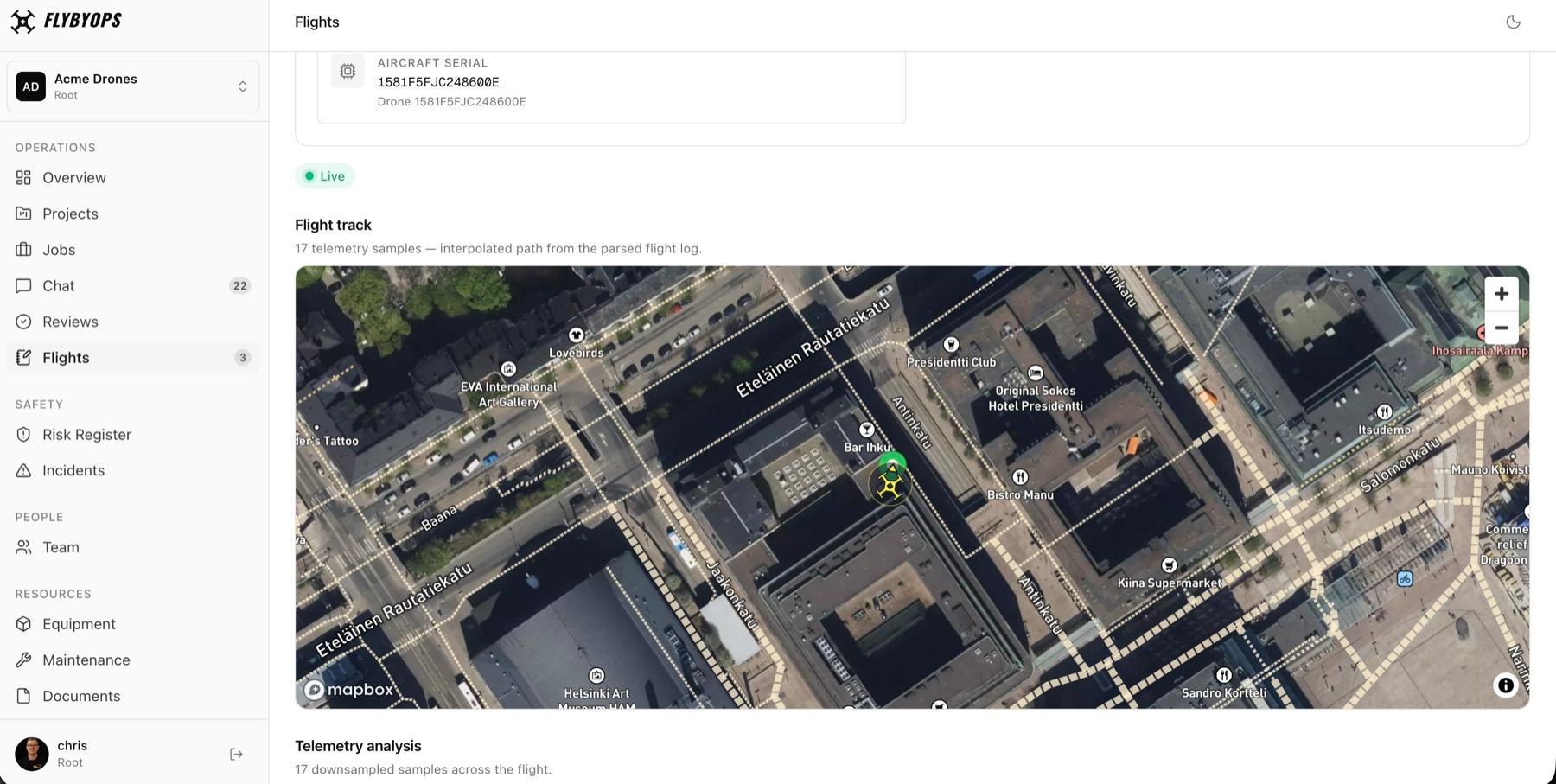Click the Chat unread count badge 22
Viewport: 1556px width, 784px height.
239,285
